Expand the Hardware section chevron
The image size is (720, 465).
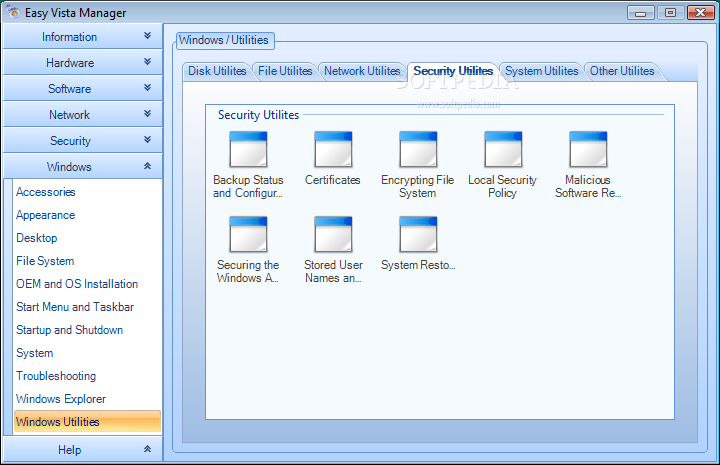(147, 62)
